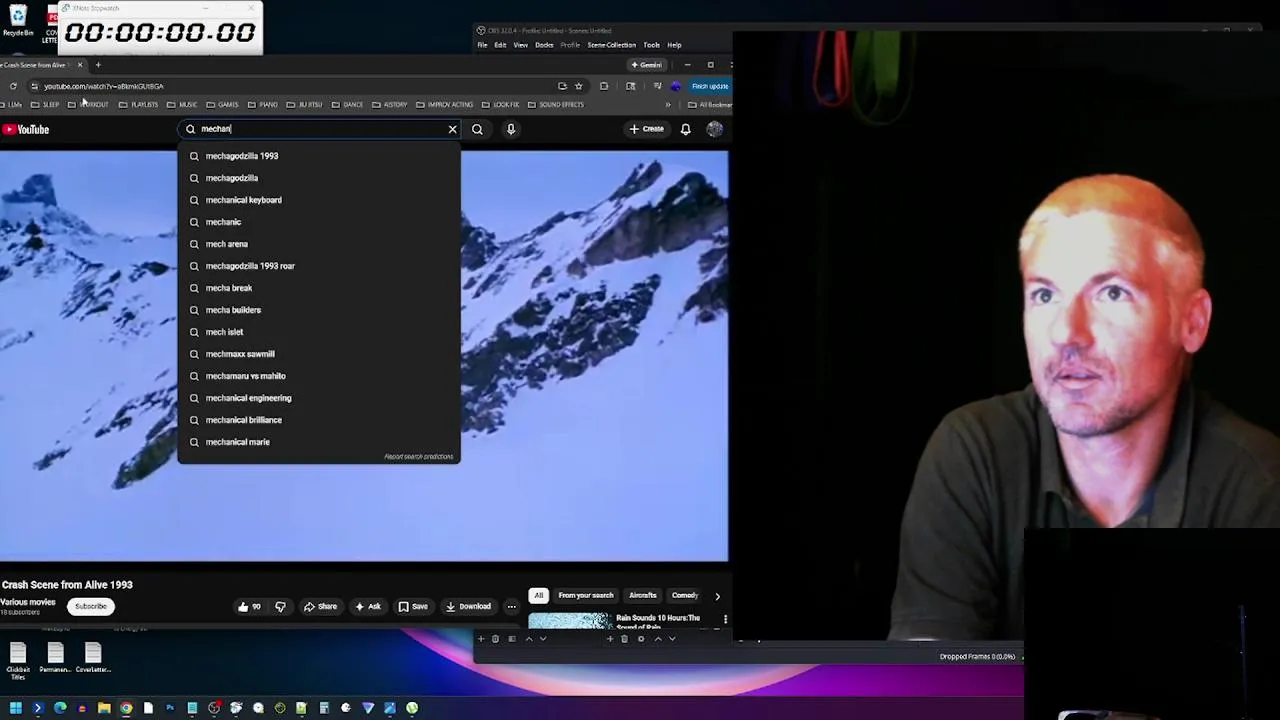Select suggestion 'mech arena'
Screen dimensions: 1280x720
point(319,244)
